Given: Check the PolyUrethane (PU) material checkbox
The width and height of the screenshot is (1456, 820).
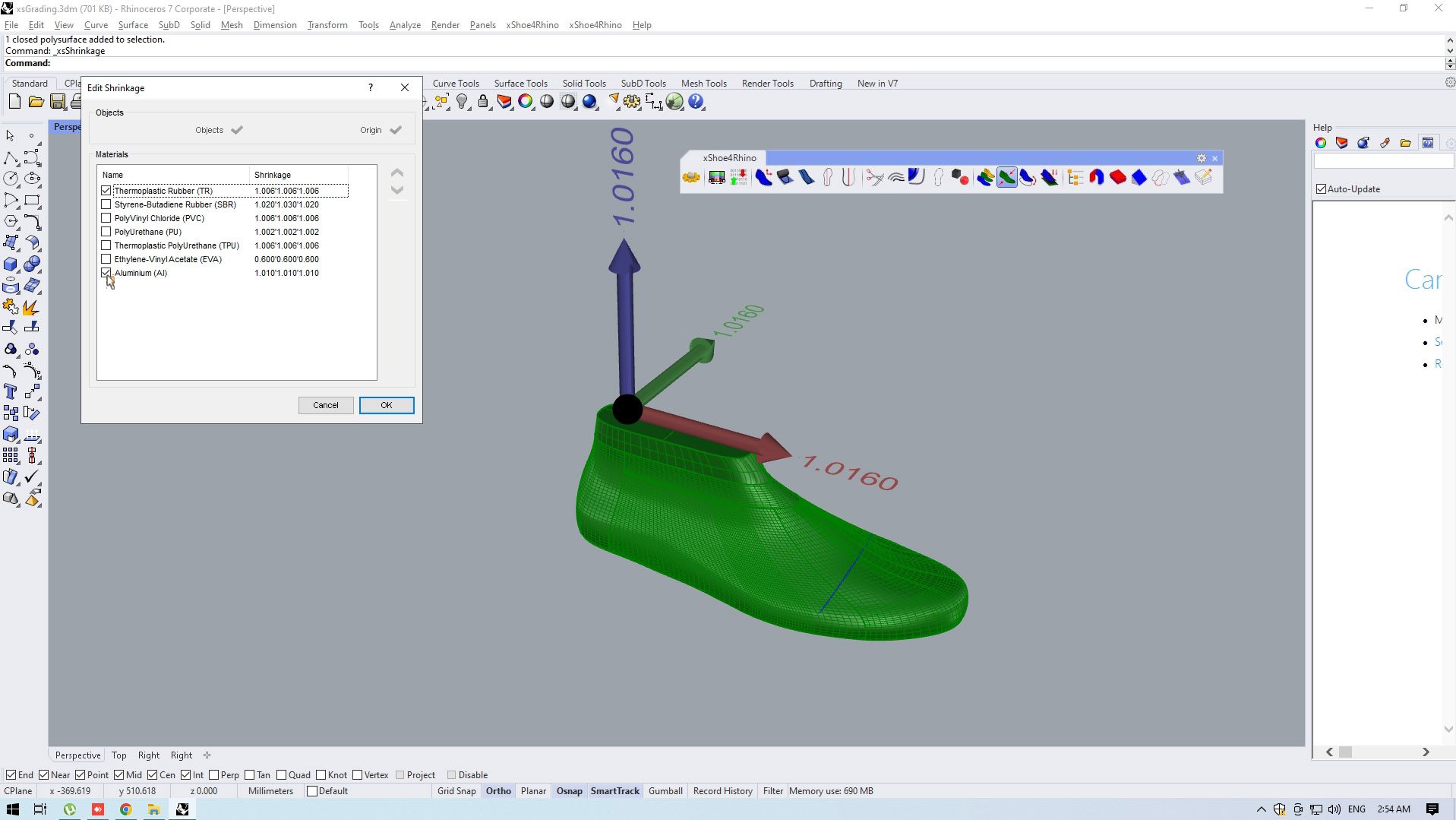Looking at the screenshot, I should coord(106,232).
